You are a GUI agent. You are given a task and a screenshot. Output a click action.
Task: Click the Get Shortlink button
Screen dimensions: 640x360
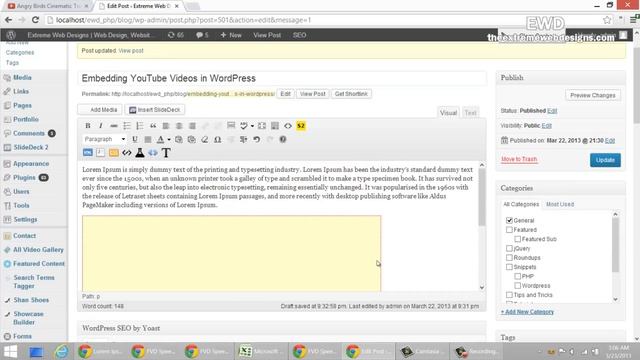351,94
